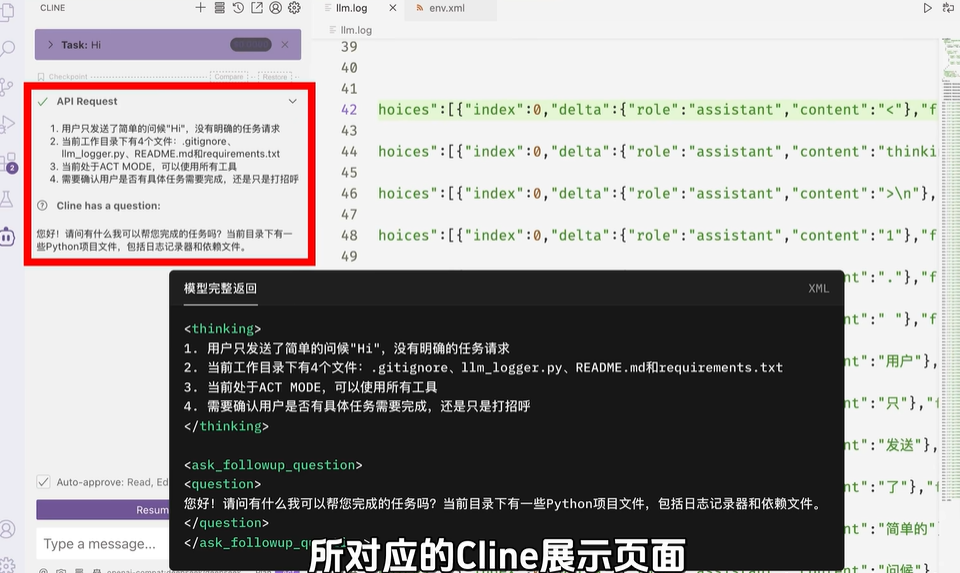Image resolution: width=960 pixels, height=573 pixels.
Task: Pop Cline out into editor icon
Action: (257, 8)
